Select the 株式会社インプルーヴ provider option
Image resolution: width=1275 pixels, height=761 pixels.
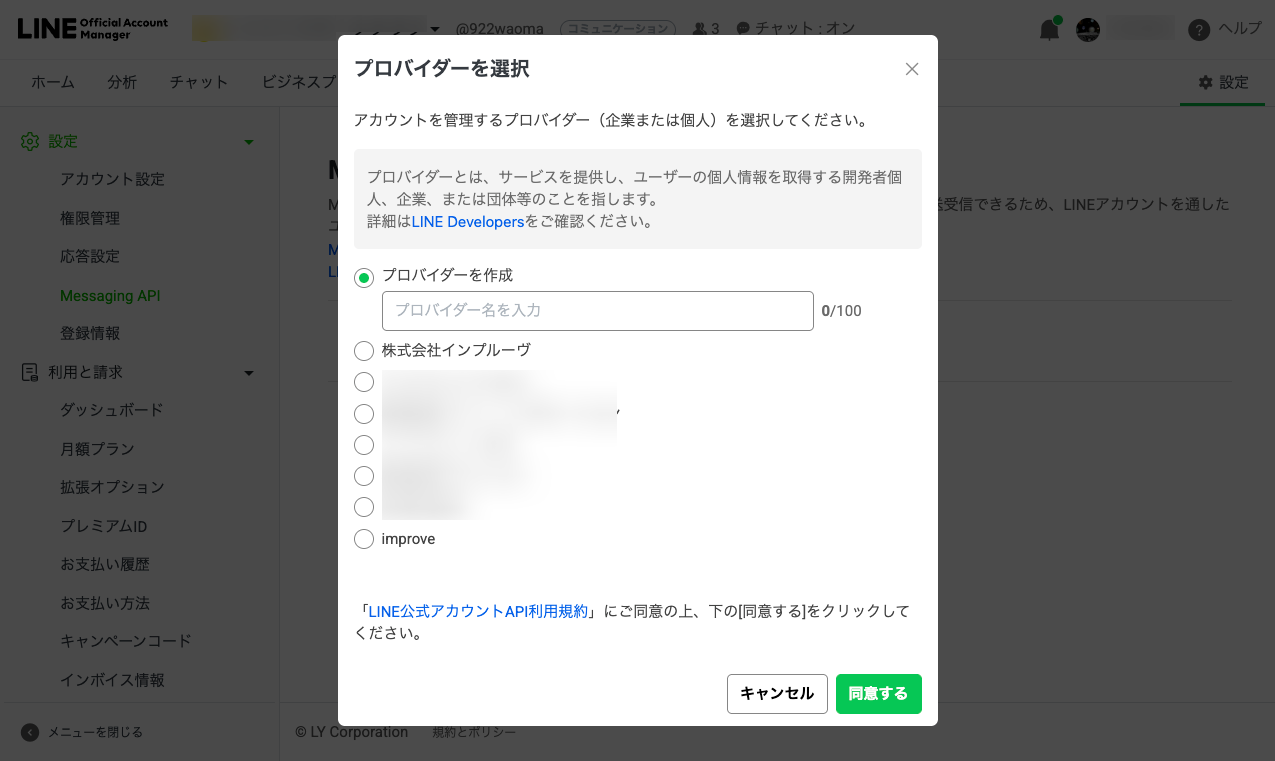(x=364, y=351)
